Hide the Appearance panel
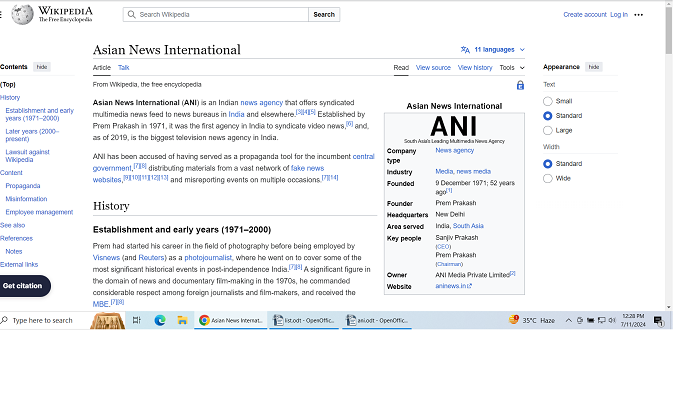The image size is (700, 393). click(594, 67)
